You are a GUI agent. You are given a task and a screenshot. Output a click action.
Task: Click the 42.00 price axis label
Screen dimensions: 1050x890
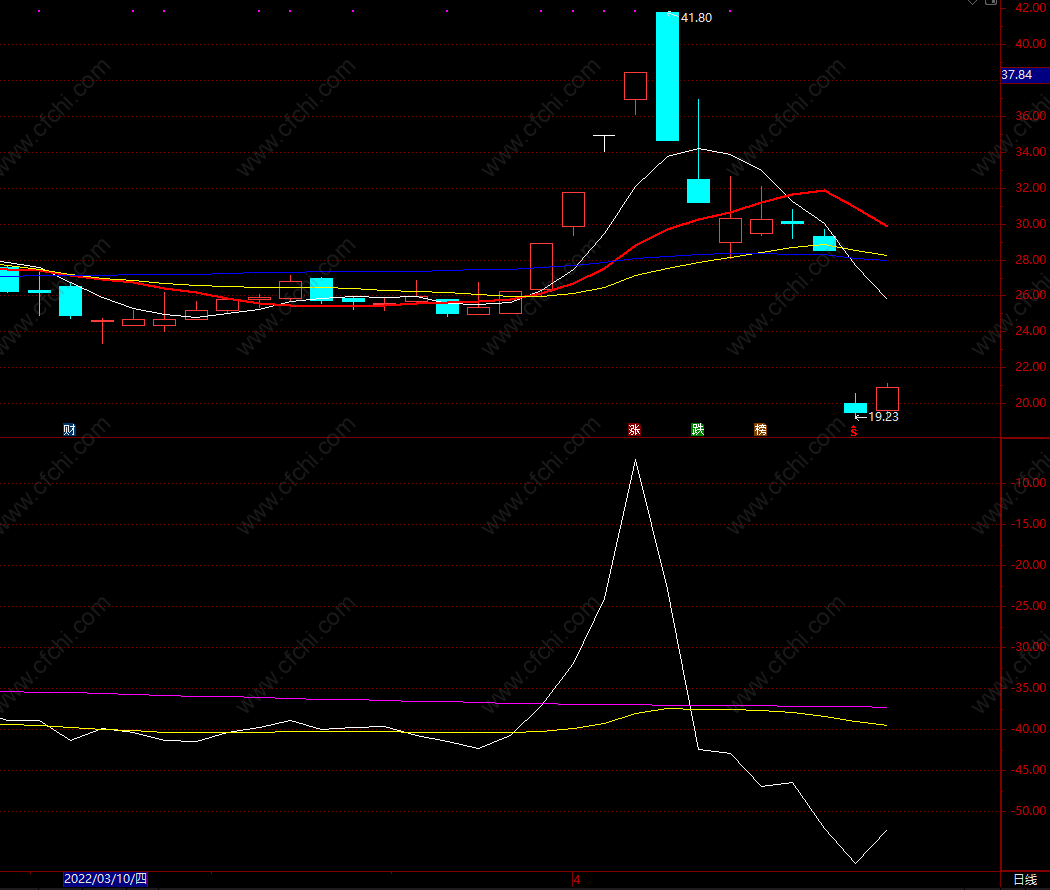(x=1031, y=8)
